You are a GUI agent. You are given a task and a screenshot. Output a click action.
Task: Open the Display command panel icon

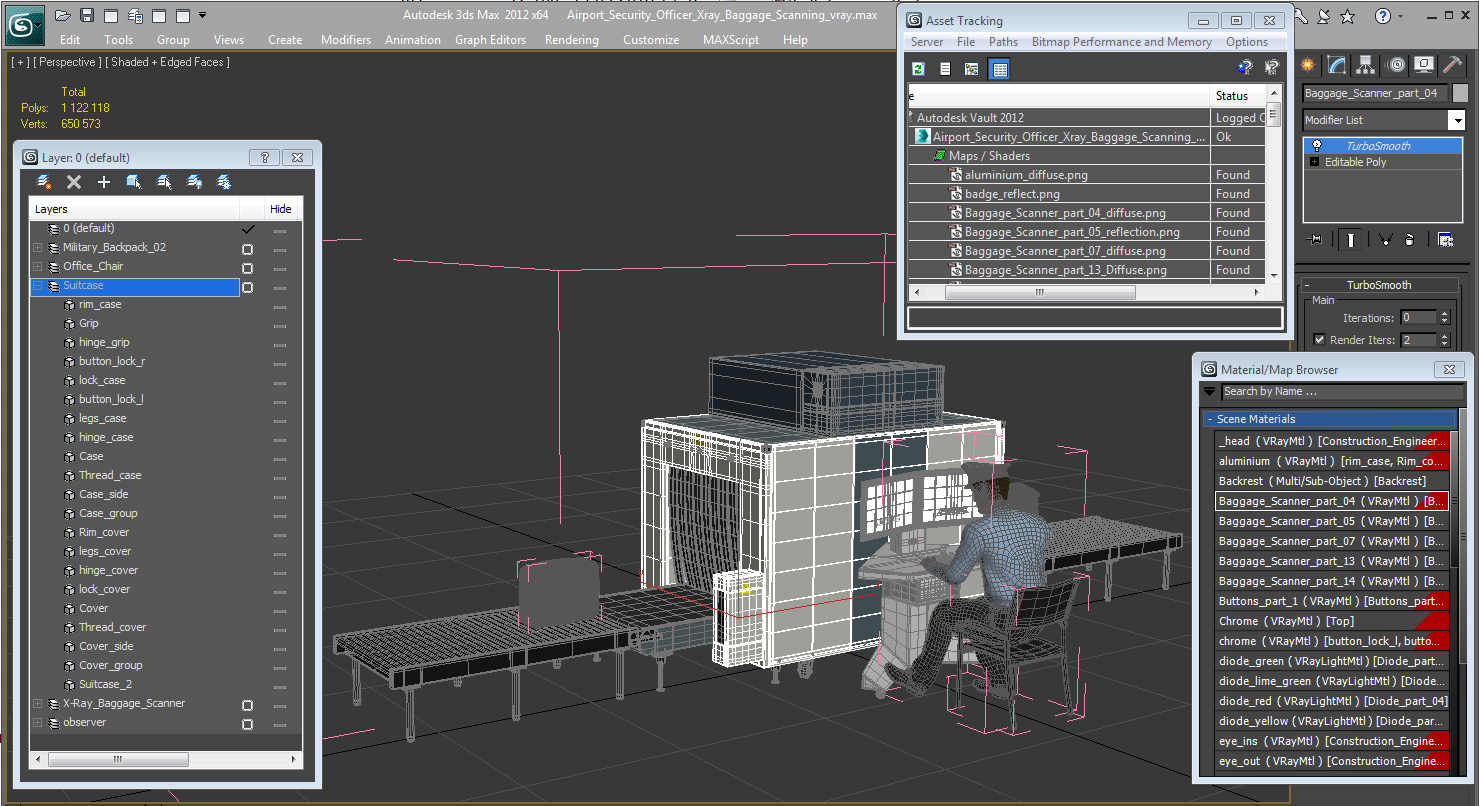[1424, 66]
